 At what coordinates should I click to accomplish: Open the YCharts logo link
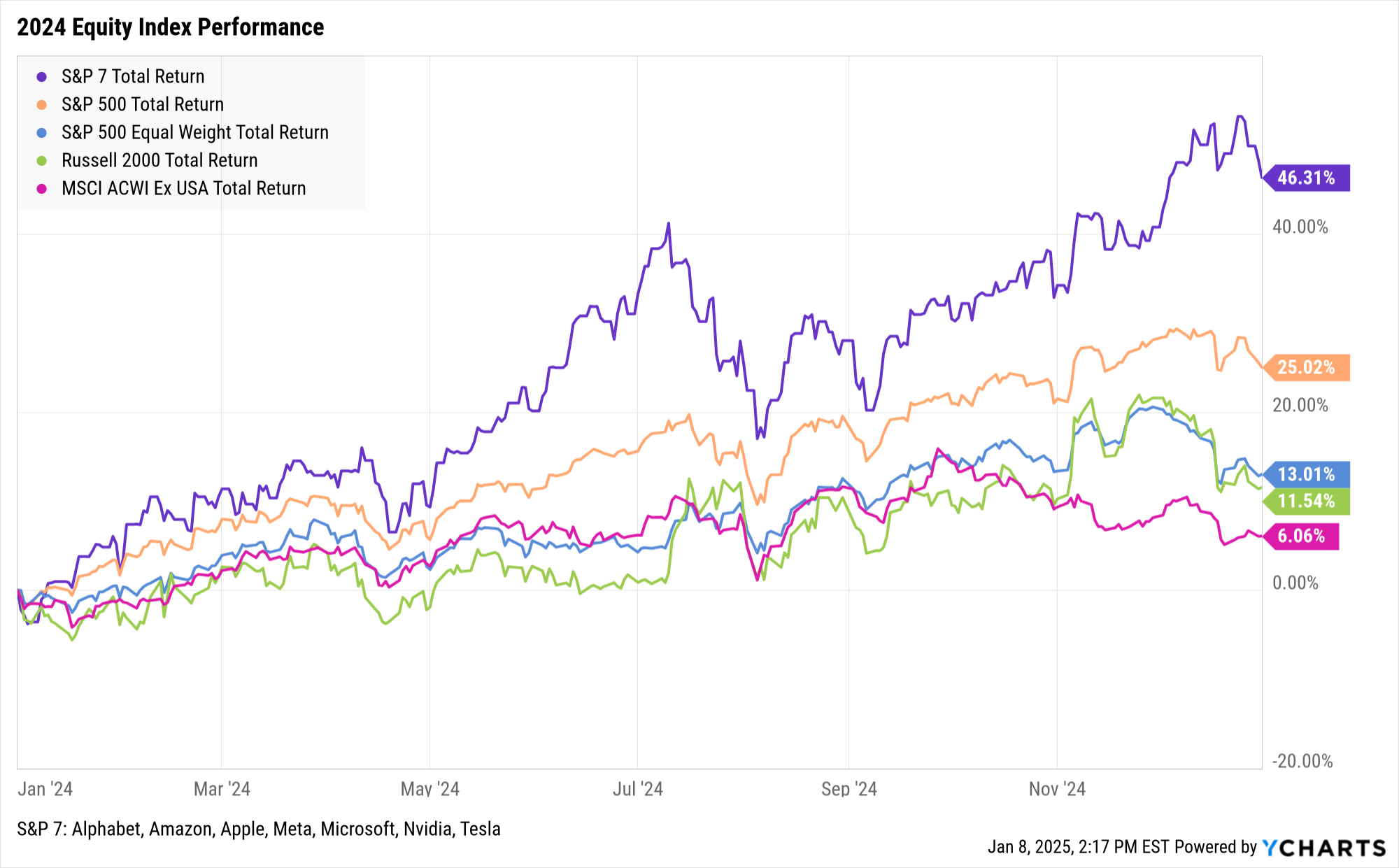tap(1324, 848)
